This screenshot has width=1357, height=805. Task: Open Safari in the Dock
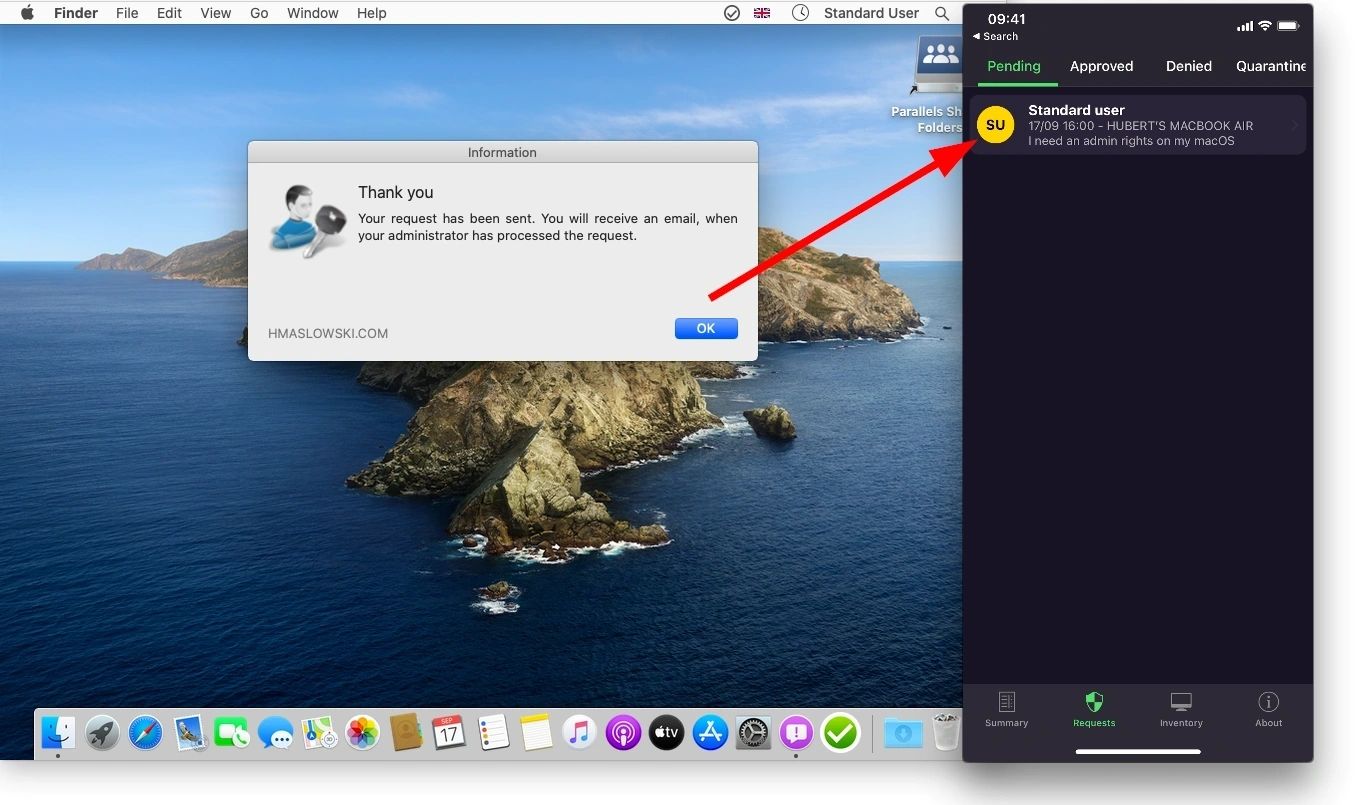pos(145,733)
